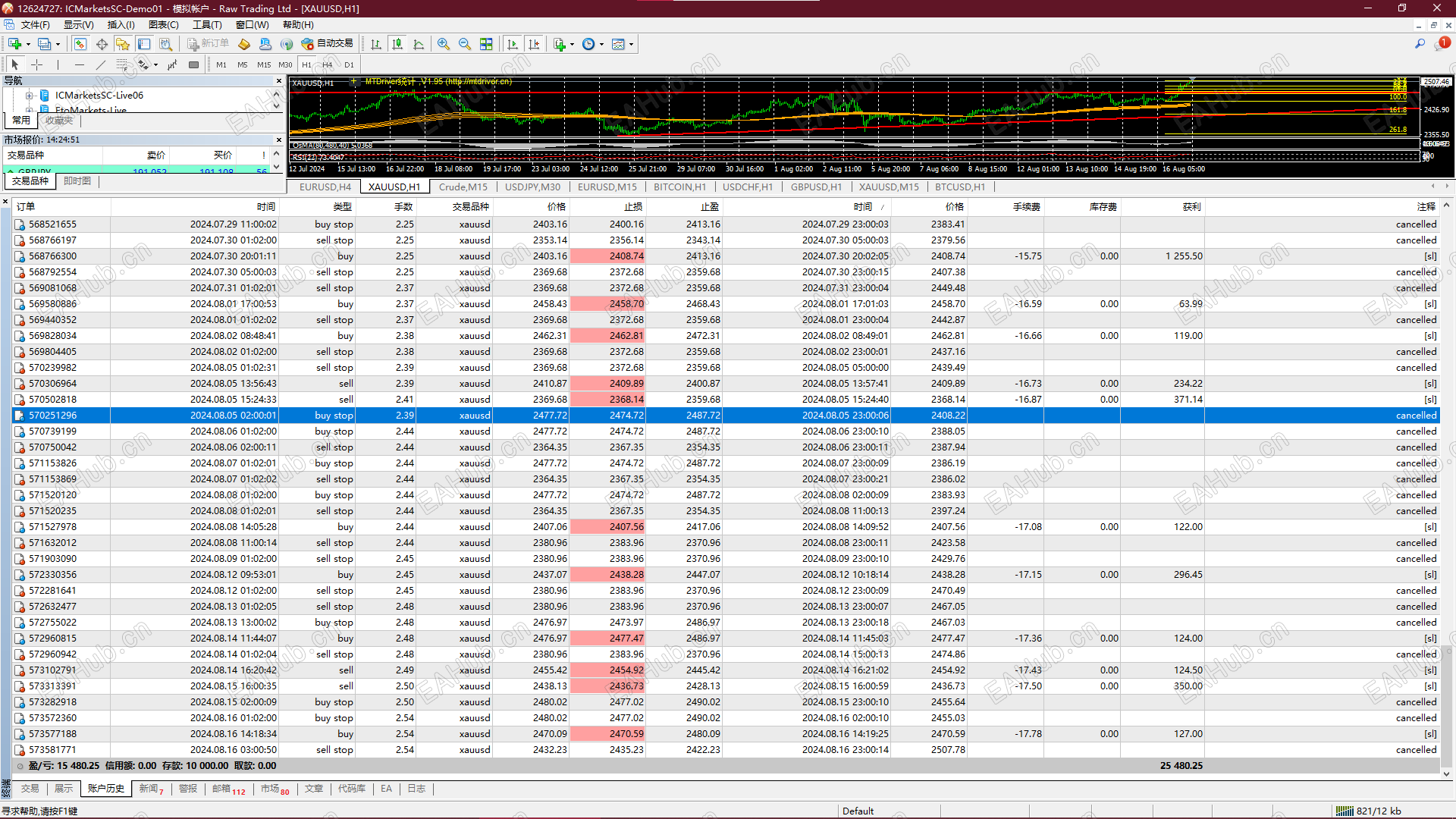Select order 573313391 row

53,686
